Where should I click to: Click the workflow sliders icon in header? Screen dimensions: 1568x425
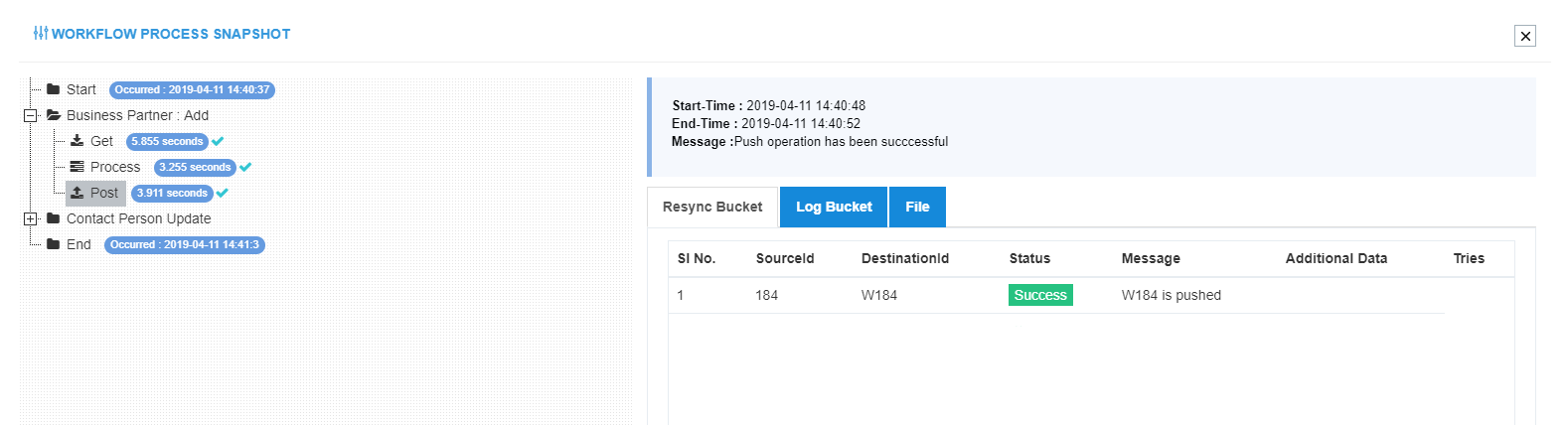click(40, 34)
